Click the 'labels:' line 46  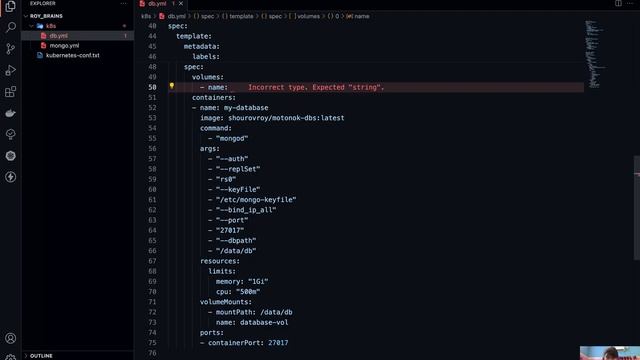pyautogui.click(x=206, y=56)
